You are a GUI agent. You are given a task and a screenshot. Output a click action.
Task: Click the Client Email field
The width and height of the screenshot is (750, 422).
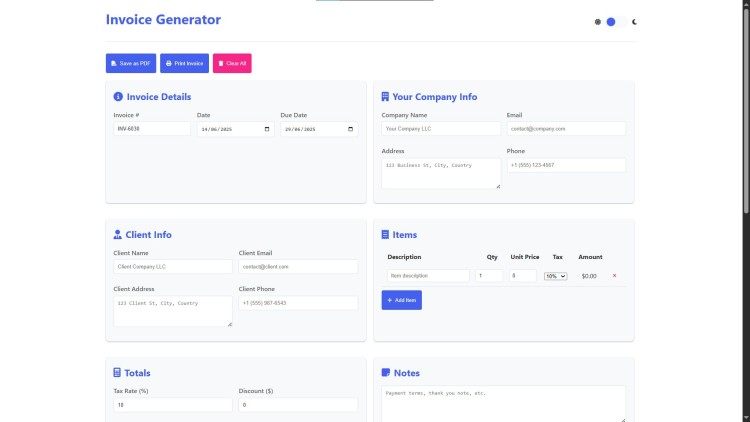pos(298,267)
